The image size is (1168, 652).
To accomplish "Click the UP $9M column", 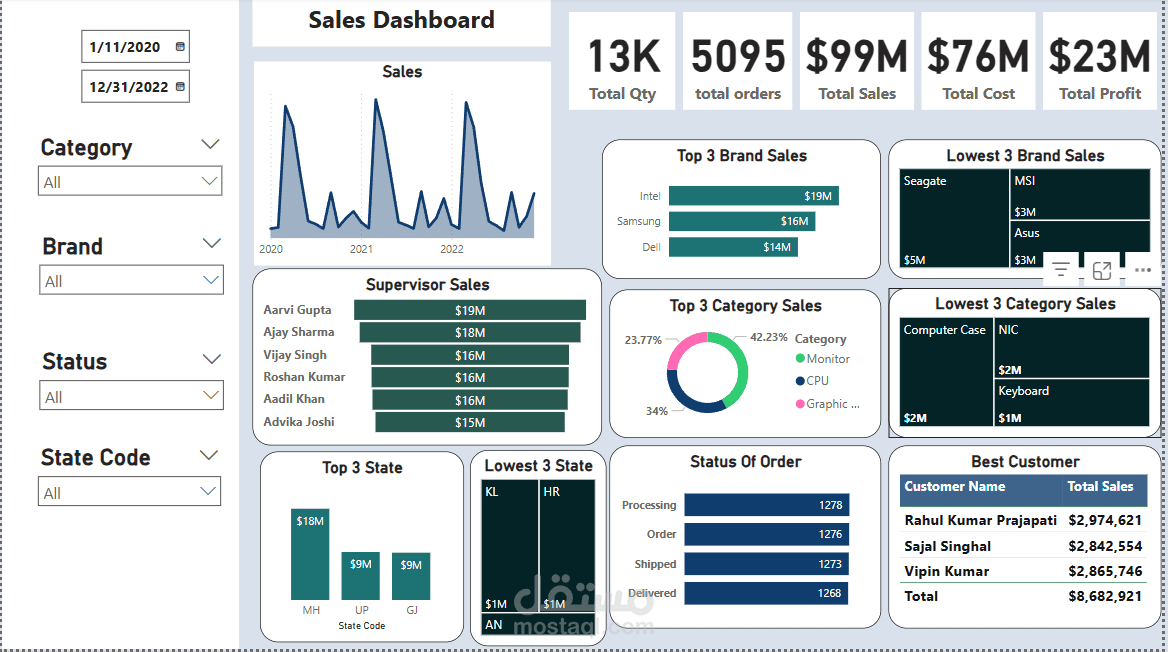I will point(361,576).
